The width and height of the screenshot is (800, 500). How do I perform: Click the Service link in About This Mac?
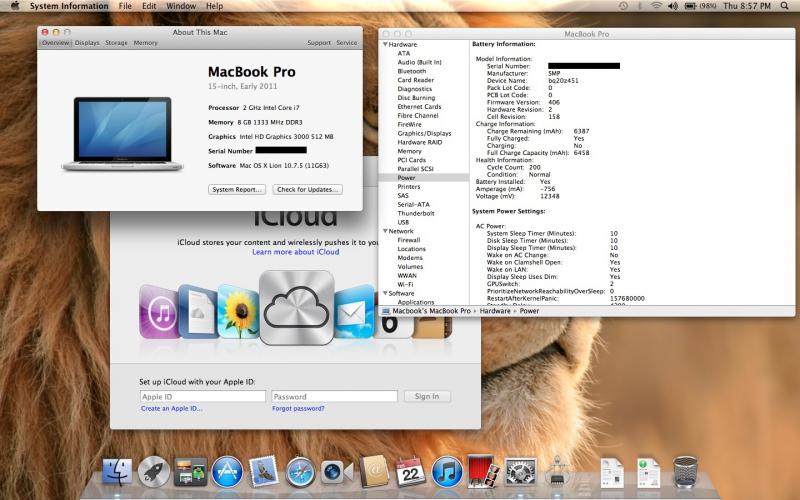tap(346, 43)
